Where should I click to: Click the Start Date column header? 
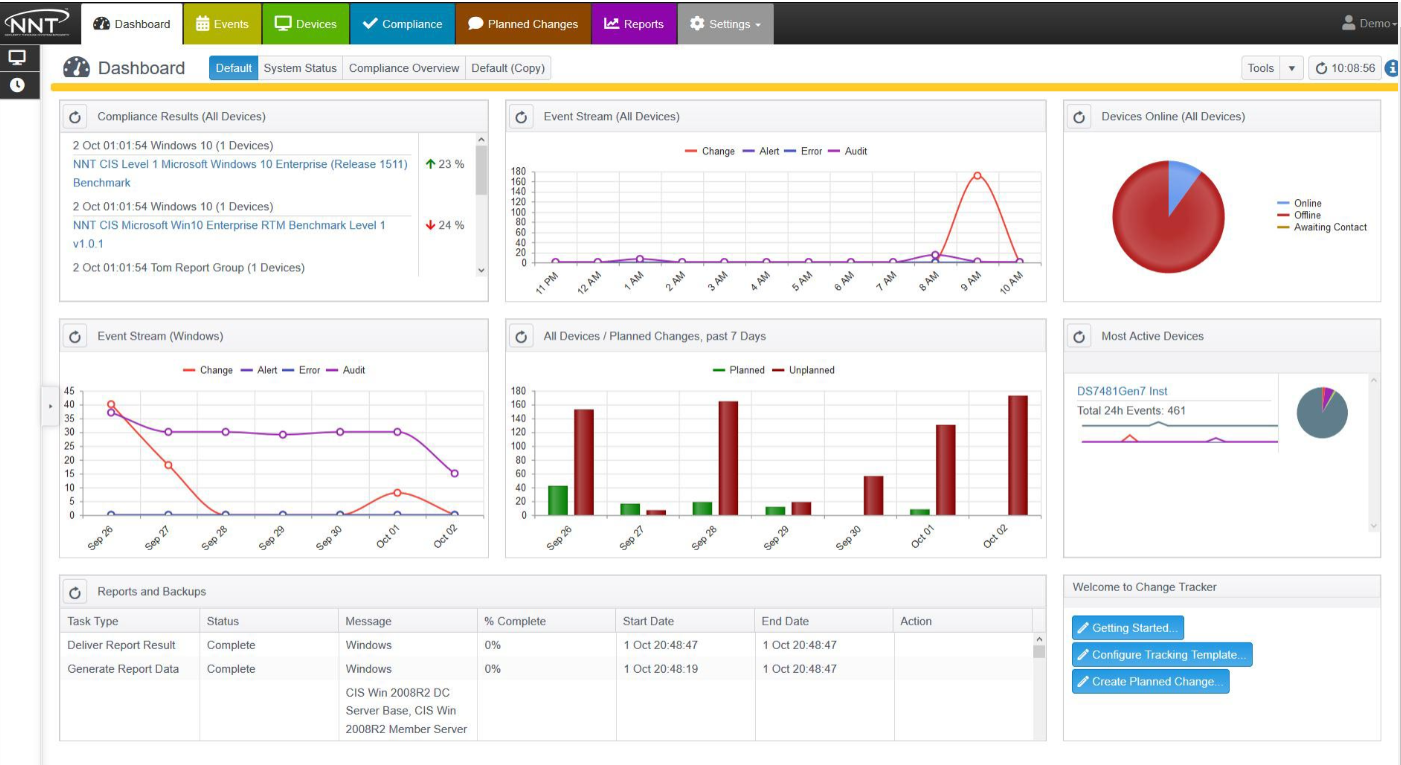click(x=685, y=621)
